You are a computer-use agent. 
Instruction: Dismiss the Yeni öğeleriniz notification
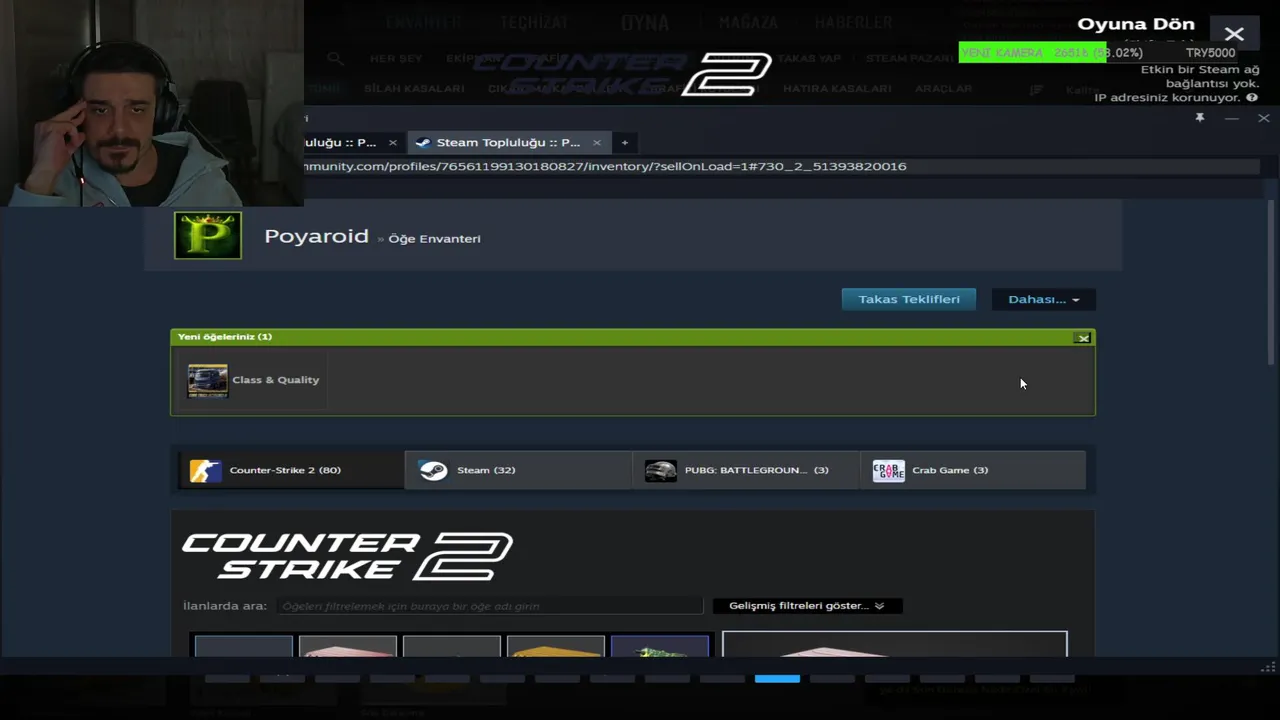1083,338
